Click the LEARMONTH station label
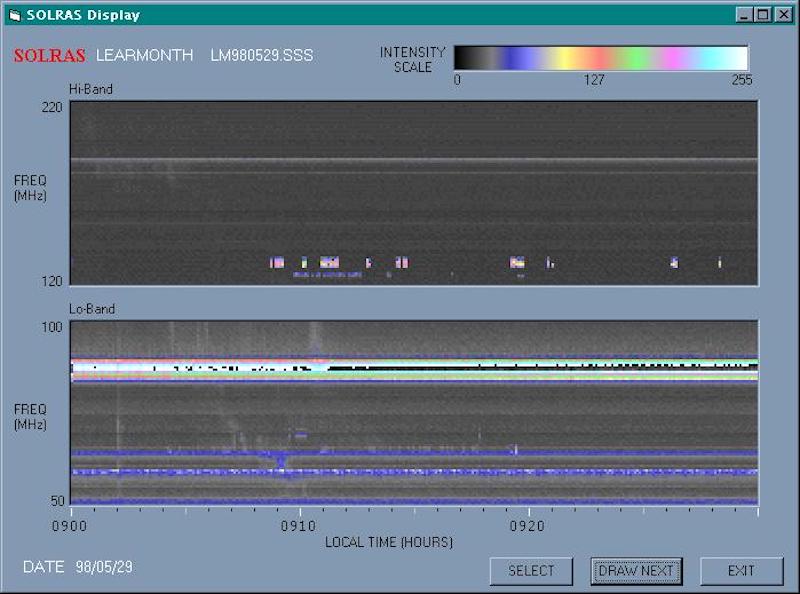Viewport: 800px width, 594px height. [144, 56]
